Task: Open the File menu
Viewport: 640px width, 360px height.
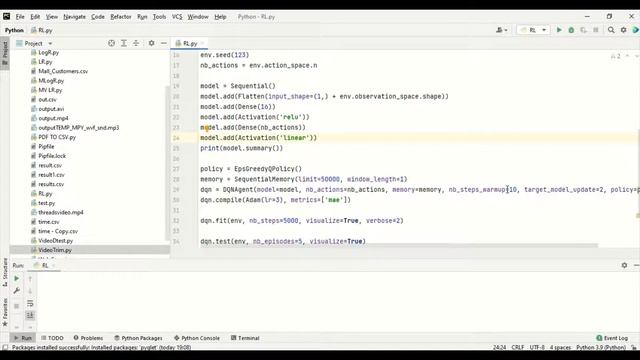Action: click(20, 17)
